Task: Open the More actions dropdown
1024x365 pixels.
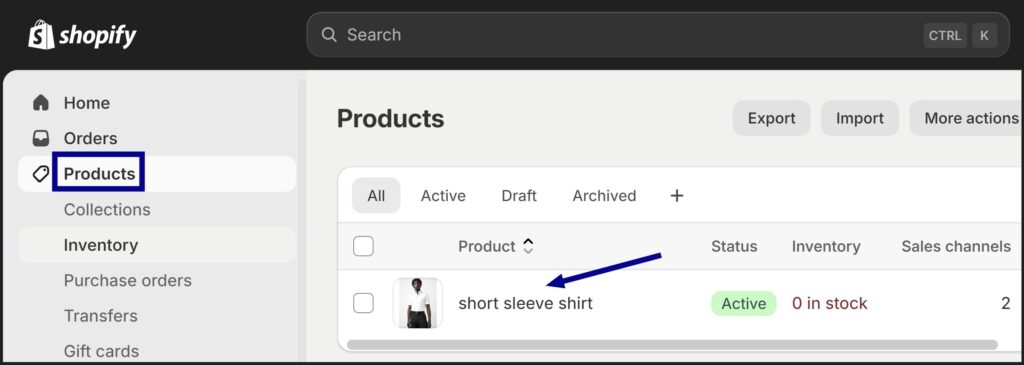Action: point(967,118)
